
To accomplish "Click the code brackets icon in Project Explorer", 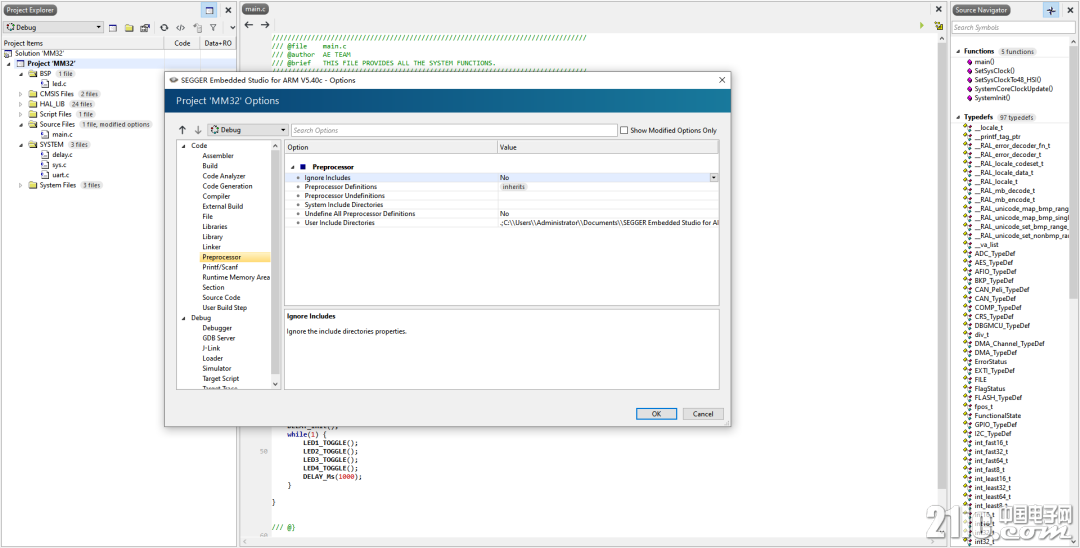I will 180,28.
